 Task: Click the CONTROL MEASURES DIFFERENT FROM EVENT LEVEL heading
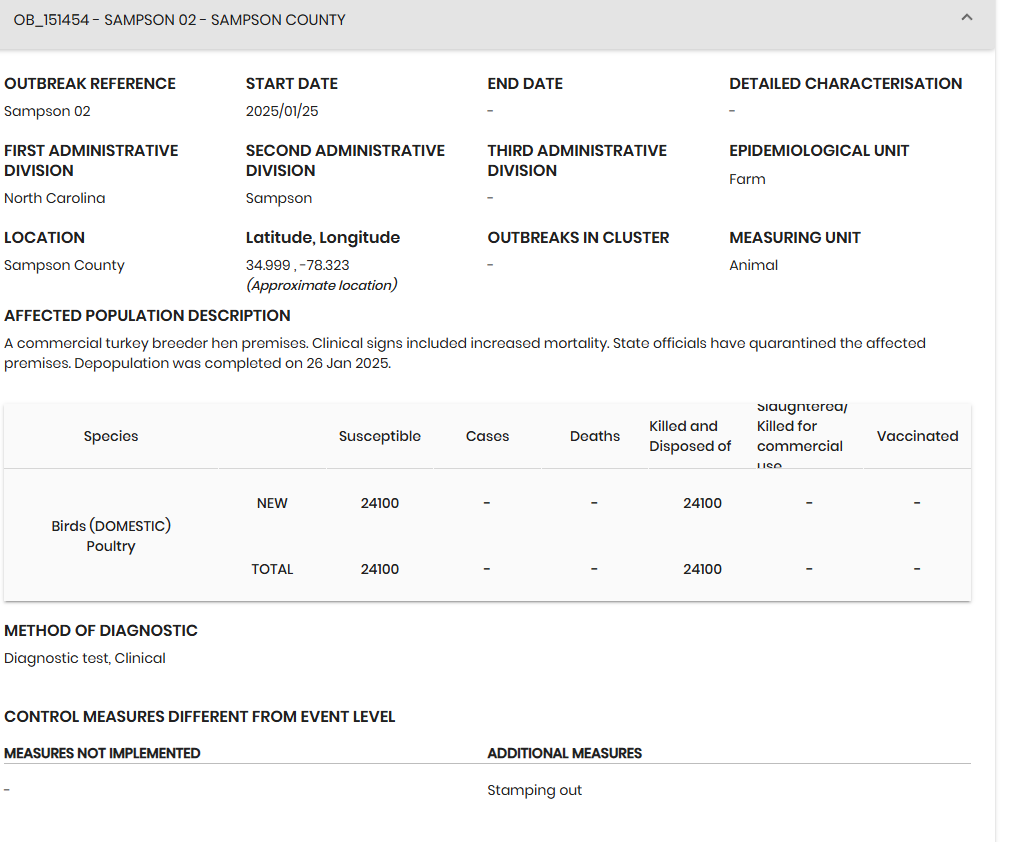click(199, 716)
